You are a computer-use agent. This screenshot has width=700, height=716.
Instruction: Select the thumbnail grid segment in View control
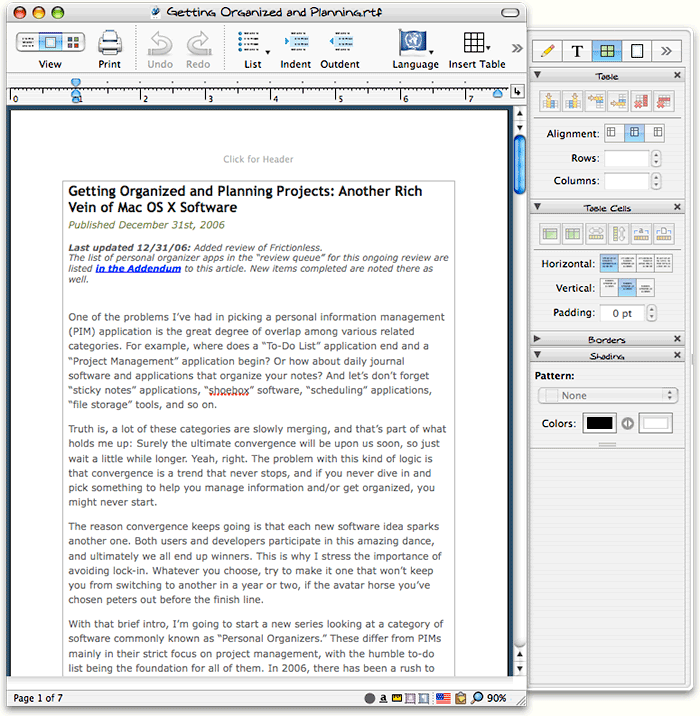pyautogui.click(x=73, y=42)
